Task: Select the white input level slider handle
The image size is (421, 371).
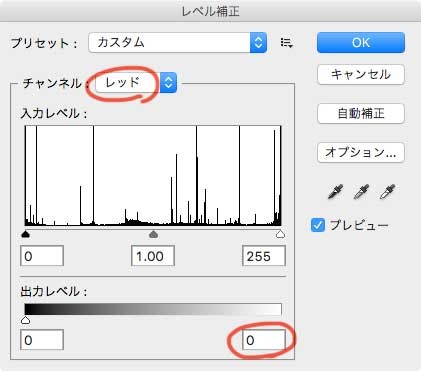Action: pyautogui.click(x=281, y=234)
